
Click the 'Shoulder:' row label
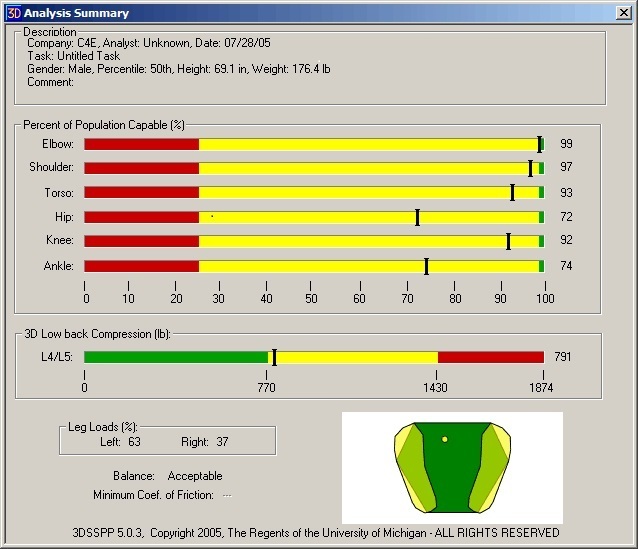pyautogui.click(x=52, y=167)
